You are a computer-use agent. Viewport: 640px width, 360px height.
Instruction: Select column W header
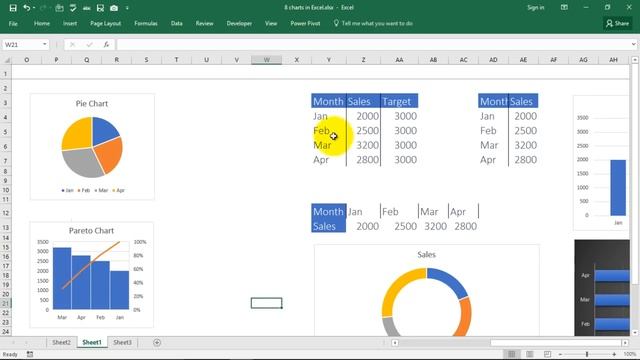coord(267,60)
